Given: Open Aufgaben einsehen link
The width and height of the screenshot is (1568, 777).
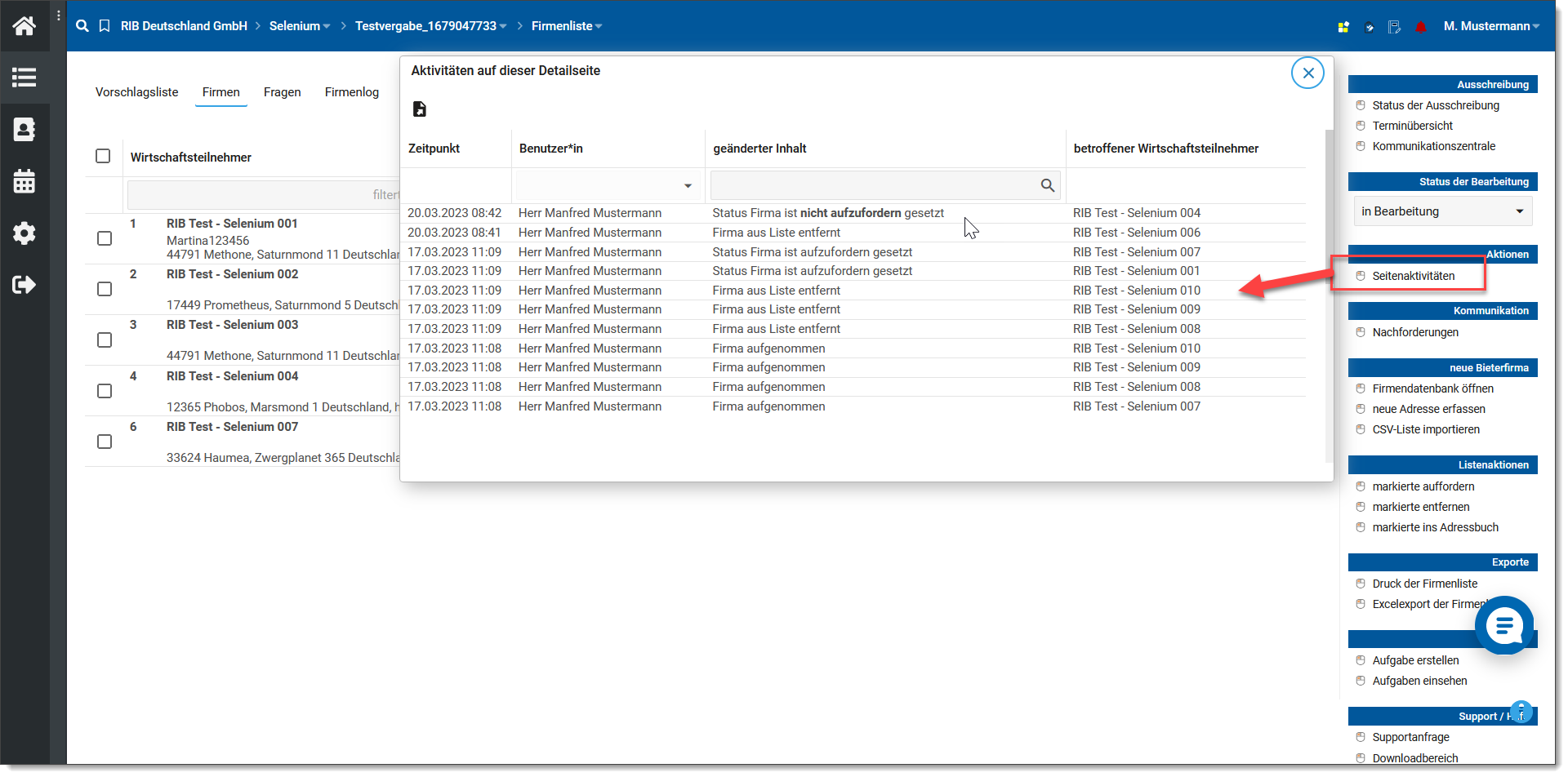Looking at the screenshot, I should click(x=1419, y=681).
